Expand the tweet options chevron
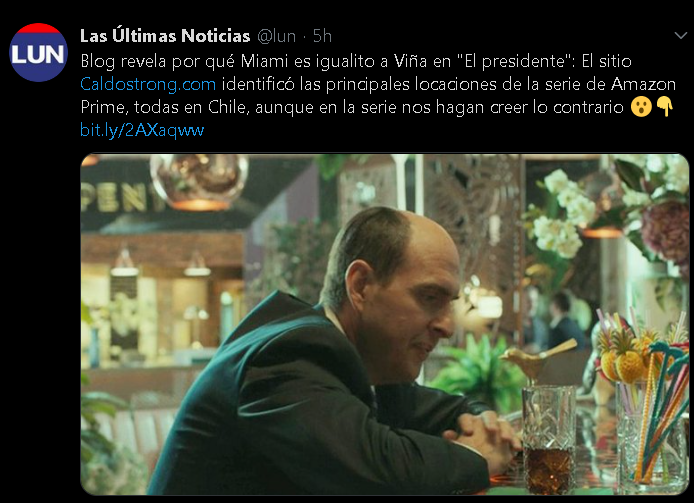694x503 pixels. 680,35
